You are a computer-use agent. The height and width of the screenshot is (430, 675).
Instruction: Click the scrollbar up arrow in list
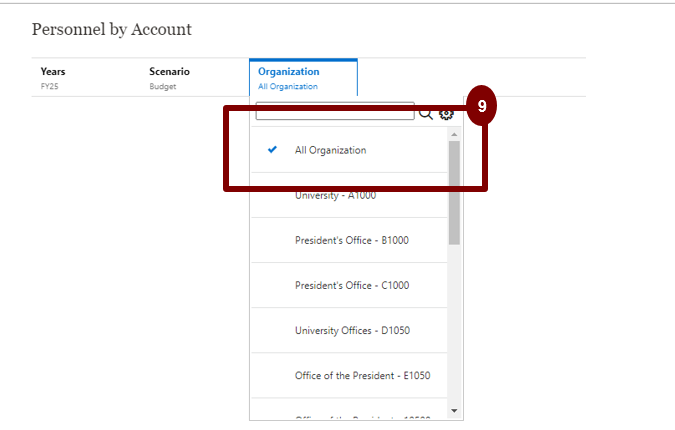[x=454, y=135]
